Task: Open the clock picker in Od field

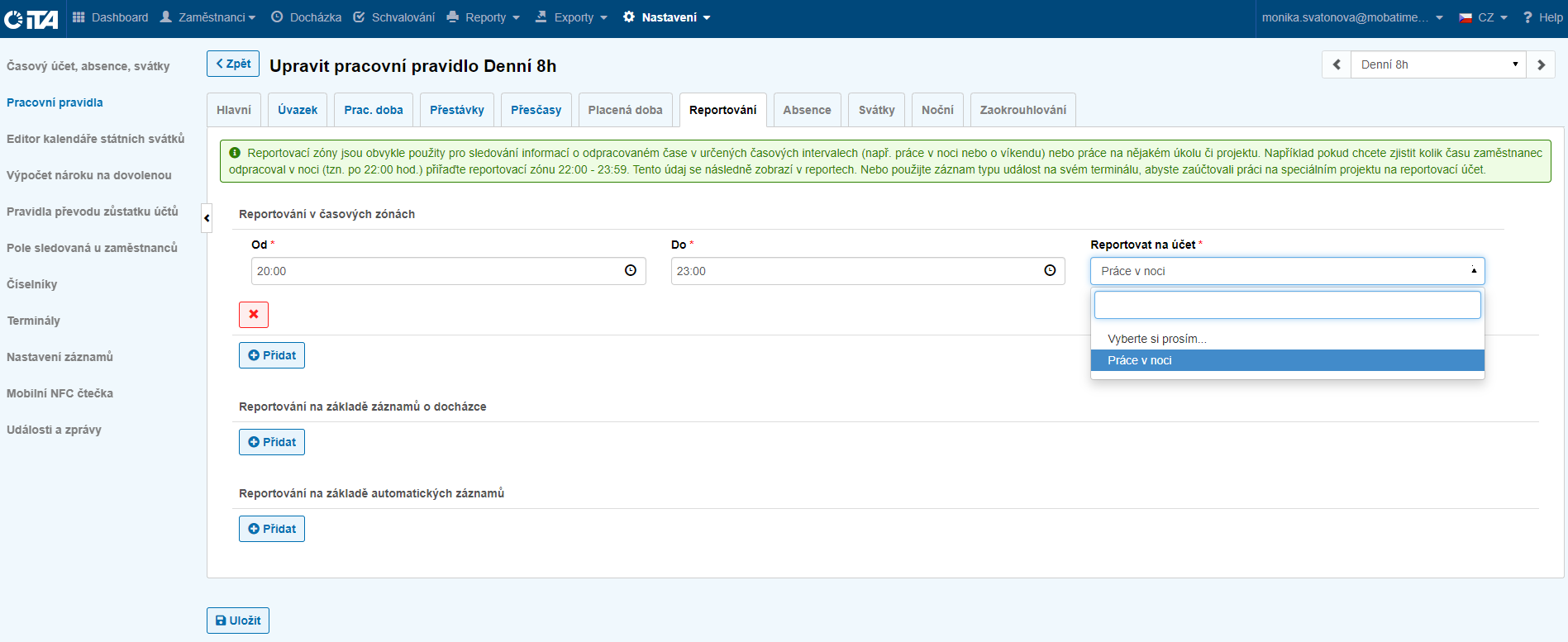Action: (631, 271)
